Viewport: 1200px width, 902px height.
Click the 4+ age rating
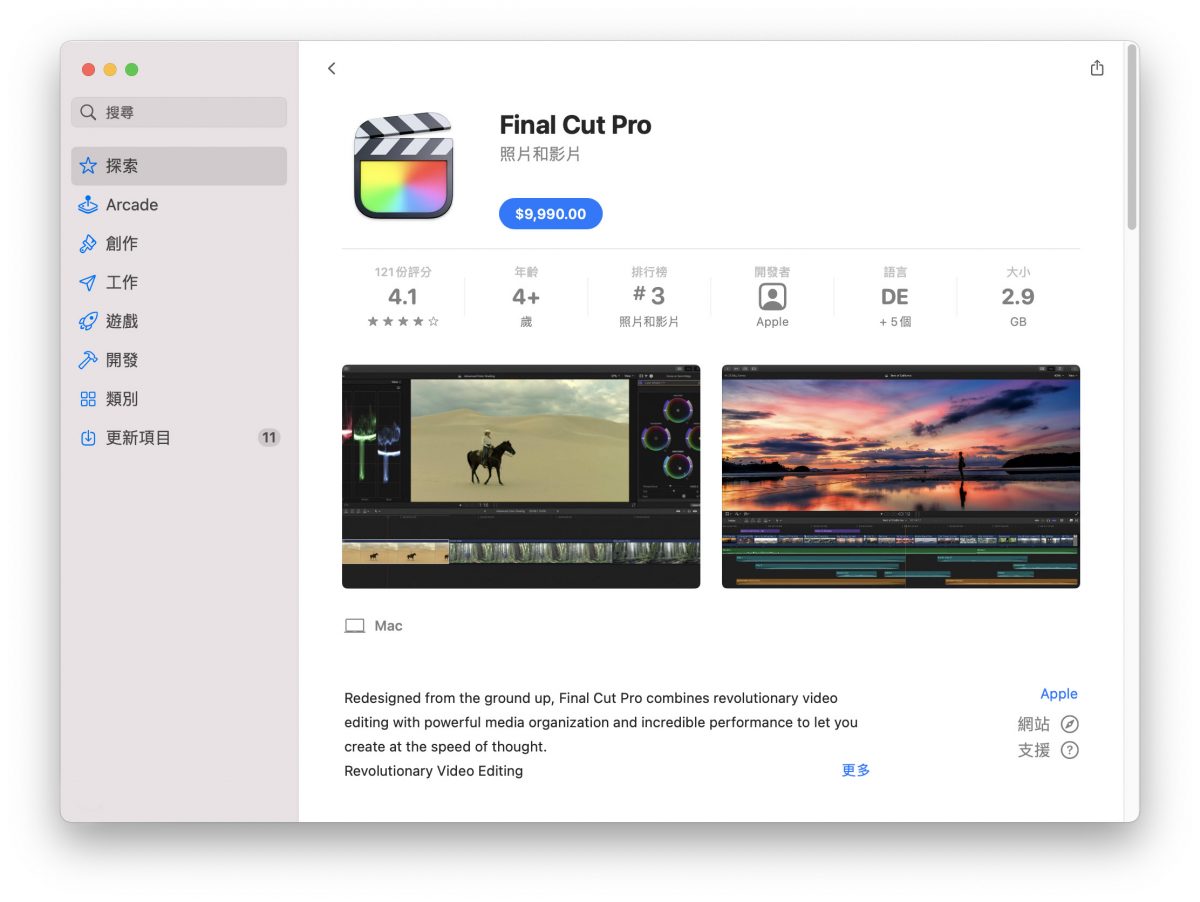point(526,297)
